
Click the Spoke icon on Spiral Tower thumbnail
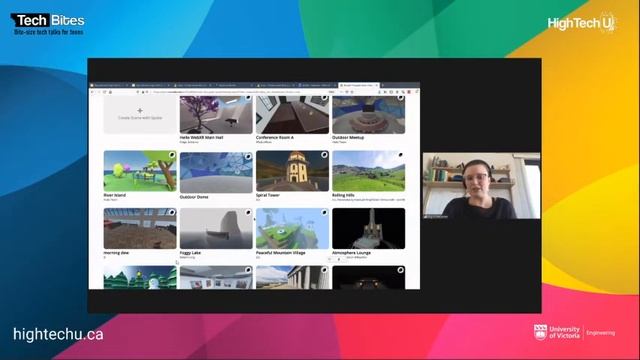(324, 155)
